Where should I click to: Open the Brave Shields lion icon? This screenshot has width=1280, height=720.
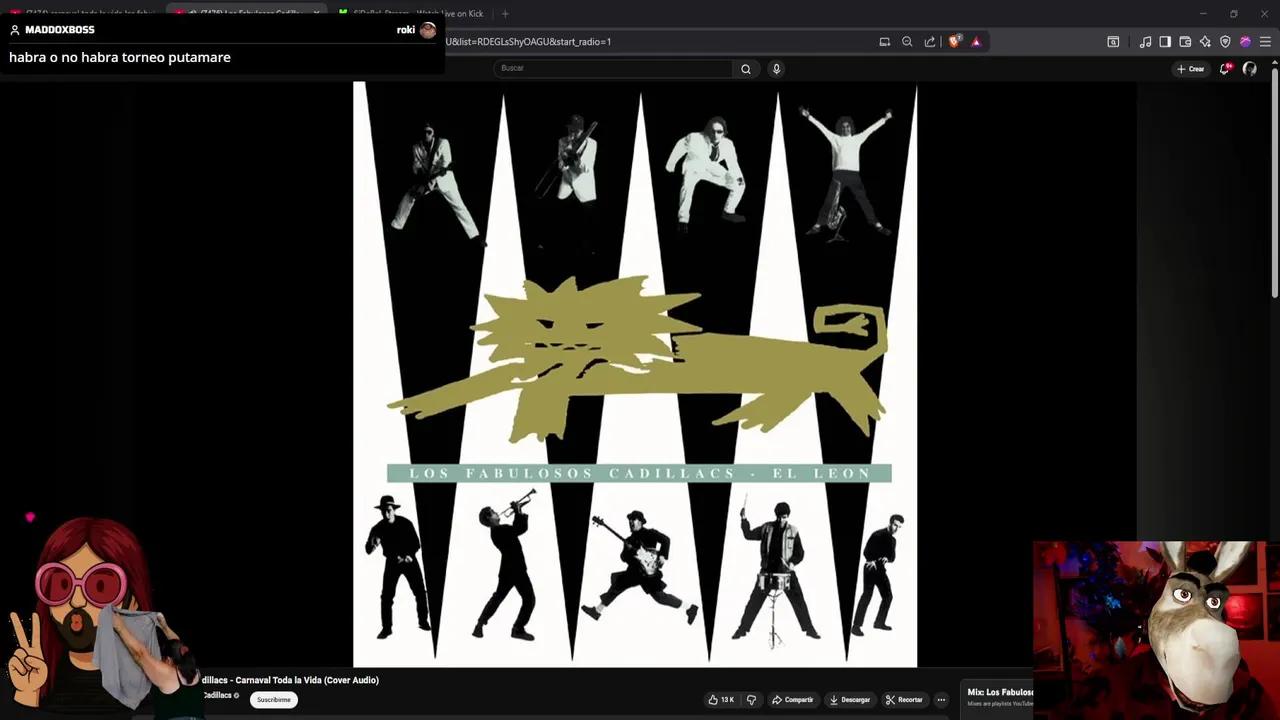[954, 42]
